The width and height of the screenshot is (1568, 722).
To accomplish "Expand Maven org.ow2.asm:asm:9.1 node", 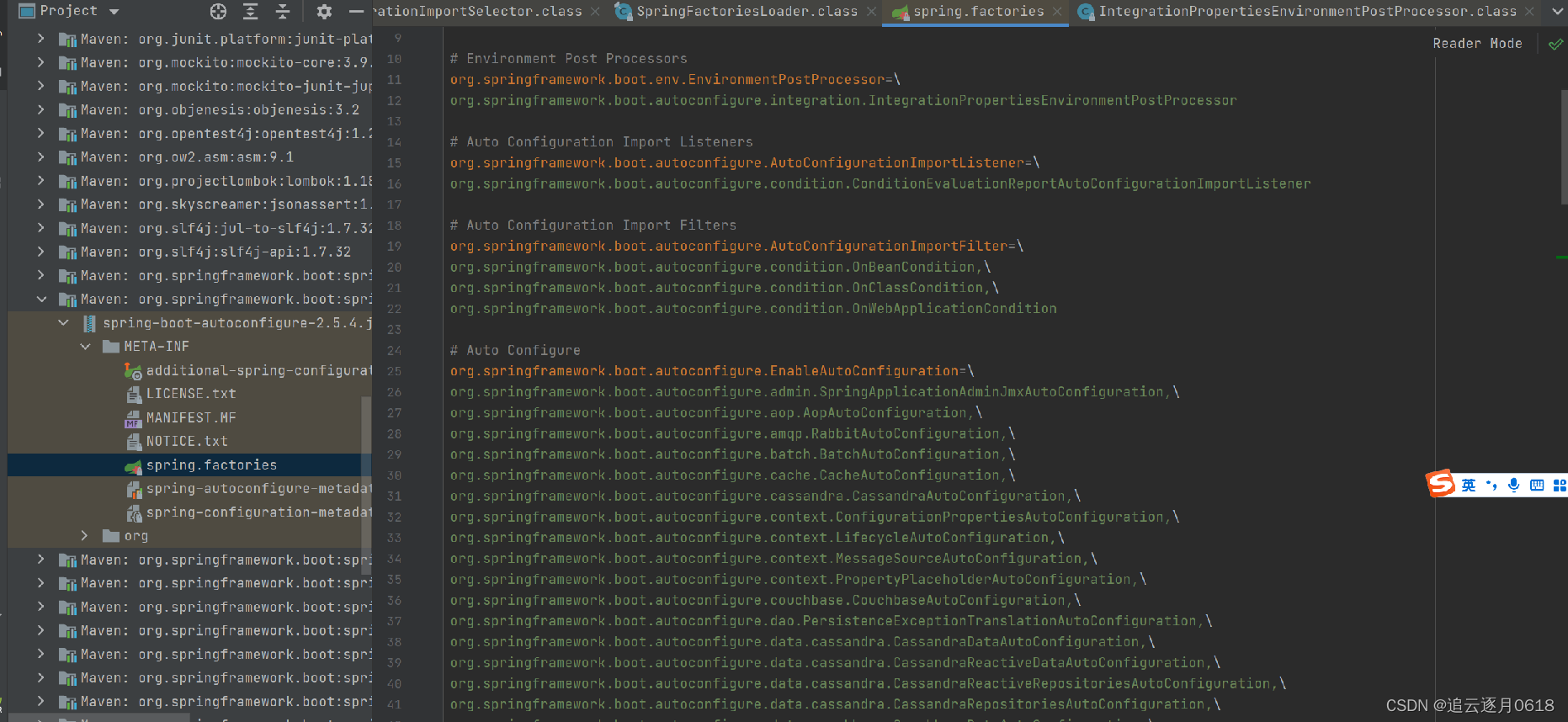I will [x=41, y=157].
